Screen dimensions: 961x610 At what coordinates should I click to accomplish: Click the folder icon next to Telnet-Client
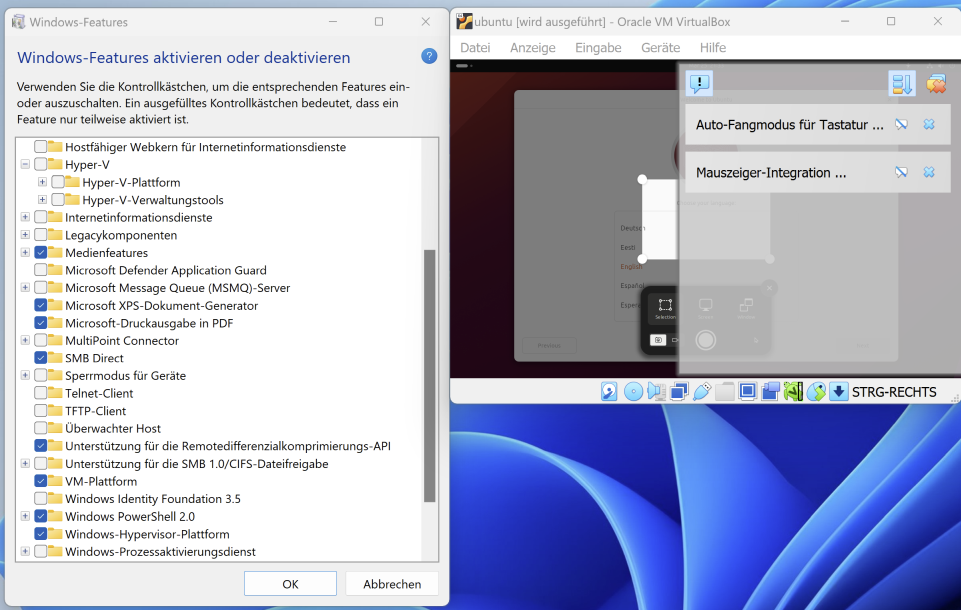(56, 393)
